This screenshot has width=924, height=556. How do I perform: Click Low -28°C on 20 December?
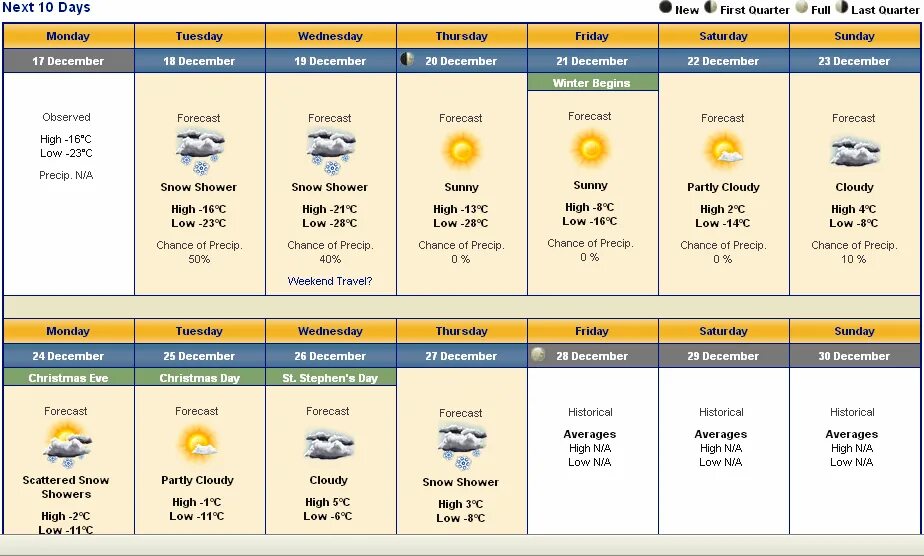(x=461, y=223)
